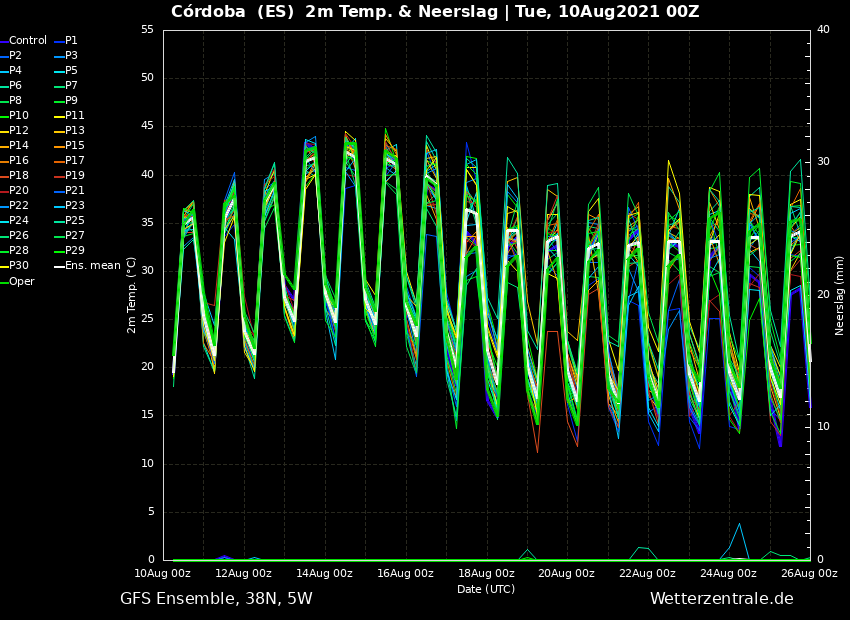Click the GFS Ensemble, 38N, 5W caption
This screenshot has height=620, width=850.
pos(216,599)
